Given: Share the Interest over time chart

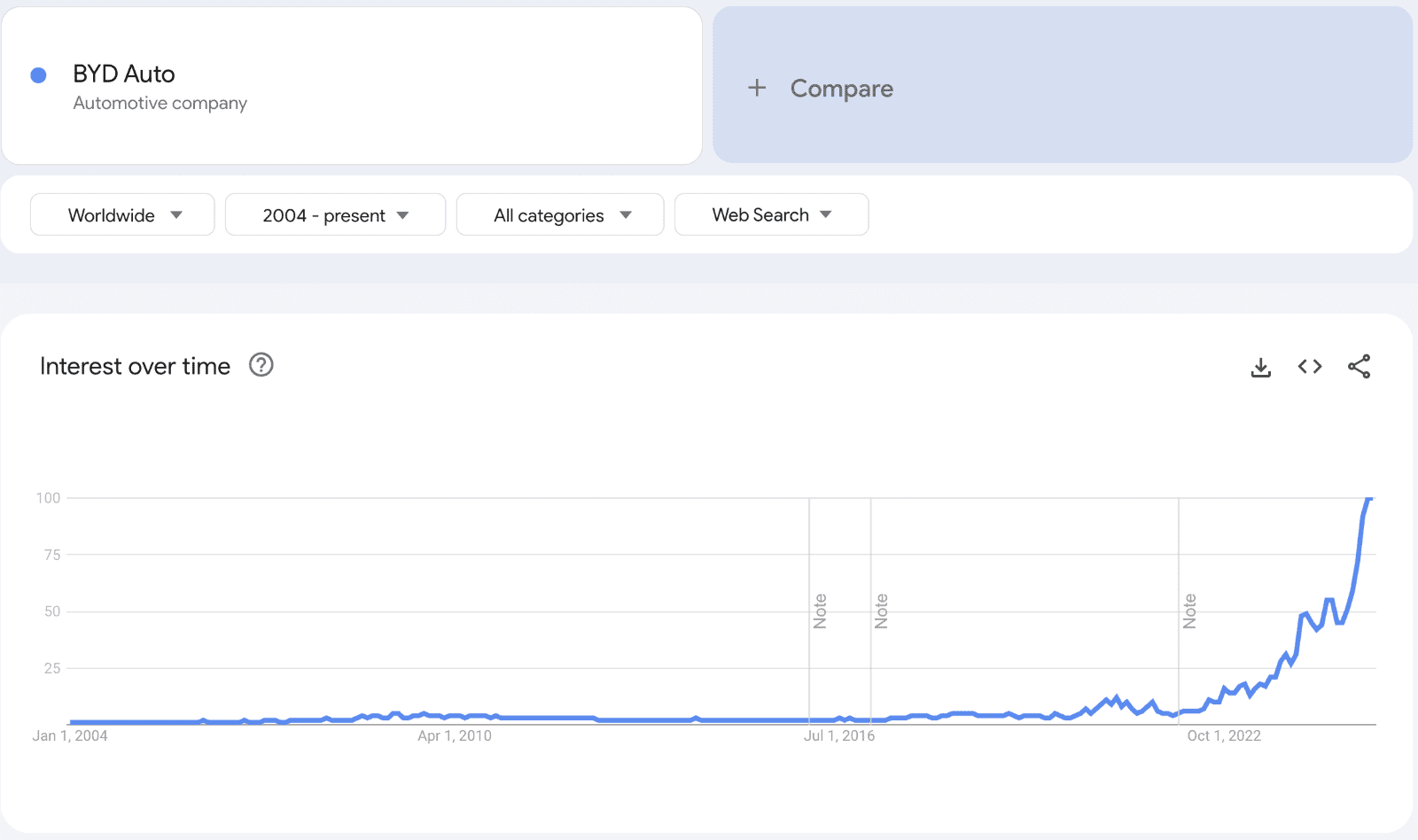Looking at the screenshot, I should coord(1359,367).
